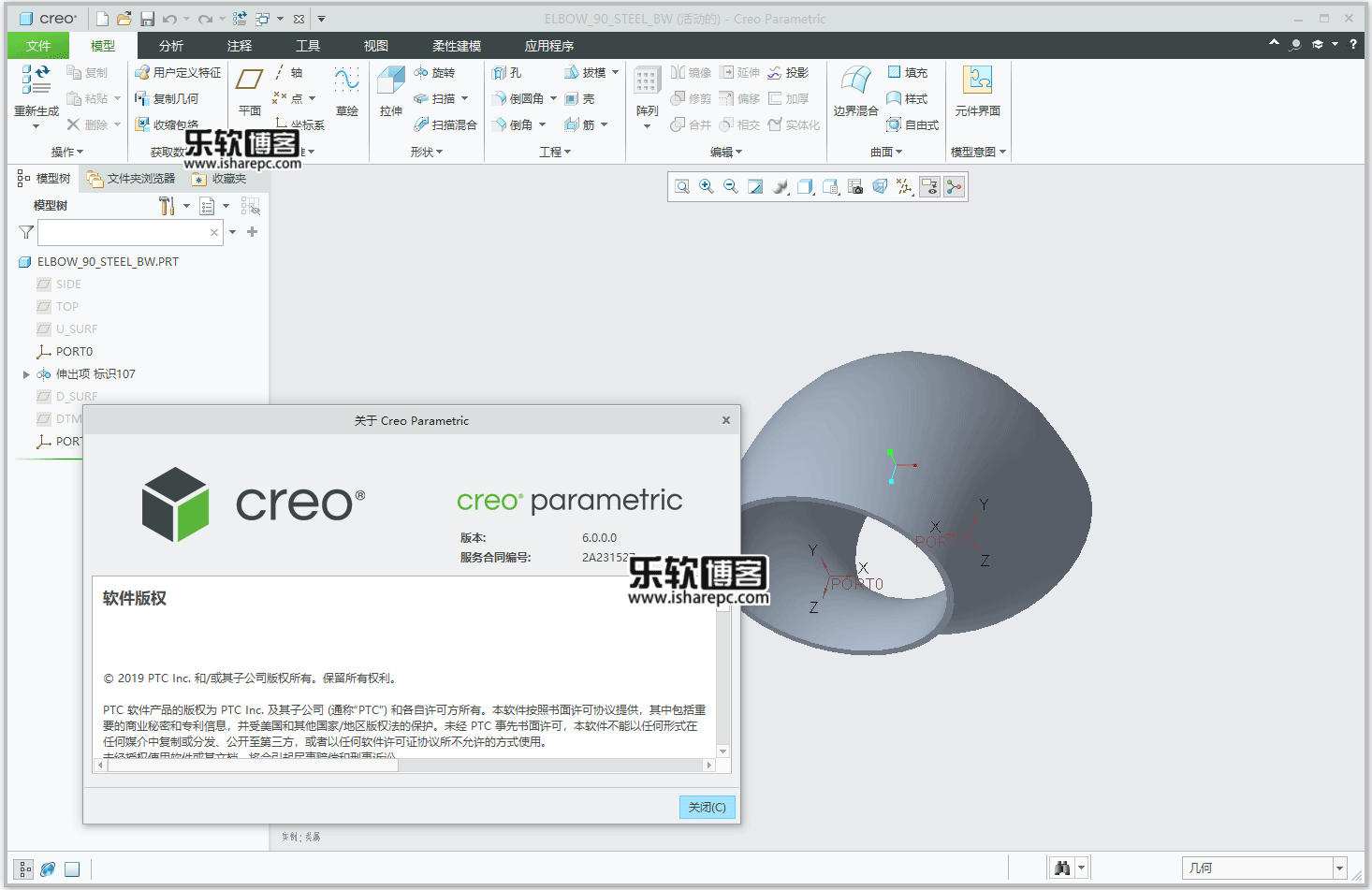Click the model tree search input field

(x=130, y=232)
